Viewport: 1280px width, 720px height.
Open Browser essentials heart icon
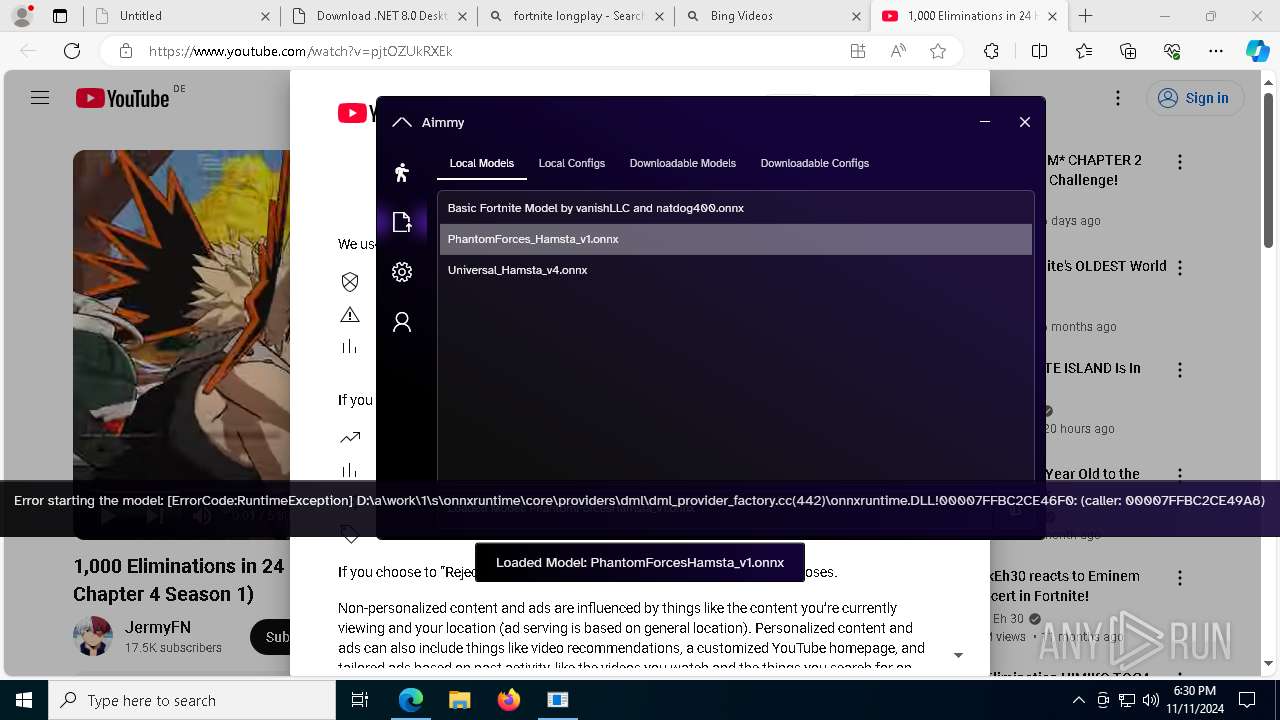coord(1172,51)
